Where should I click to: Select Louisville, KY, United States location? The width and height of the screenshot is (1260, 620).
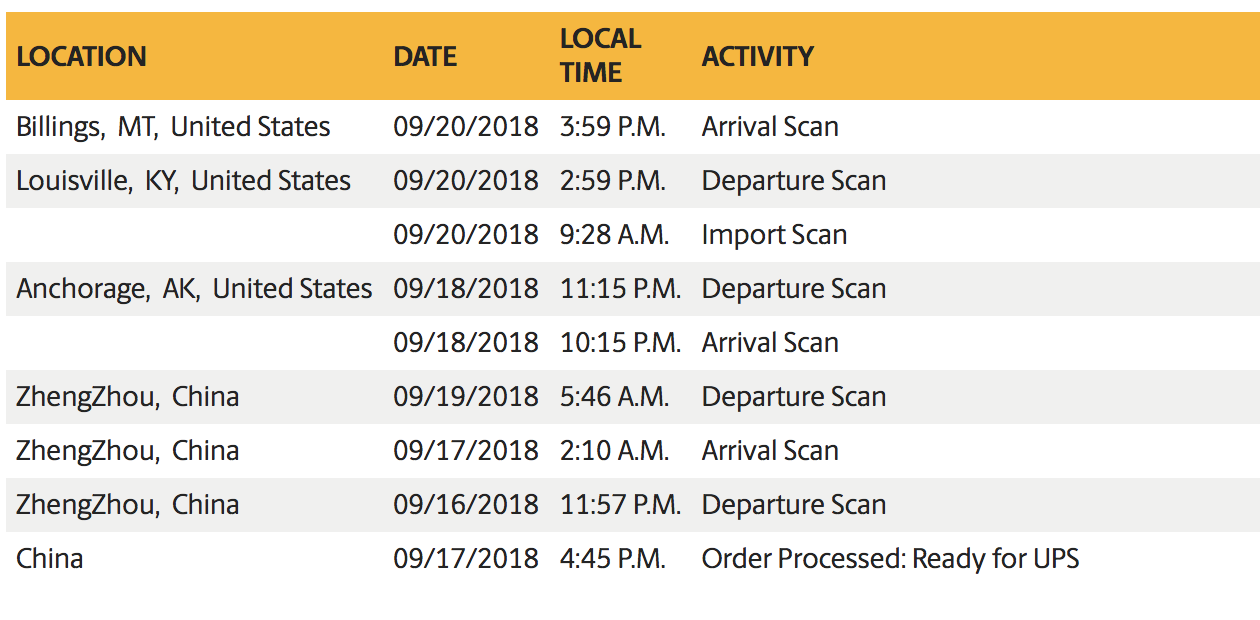[x=183, y=181]
